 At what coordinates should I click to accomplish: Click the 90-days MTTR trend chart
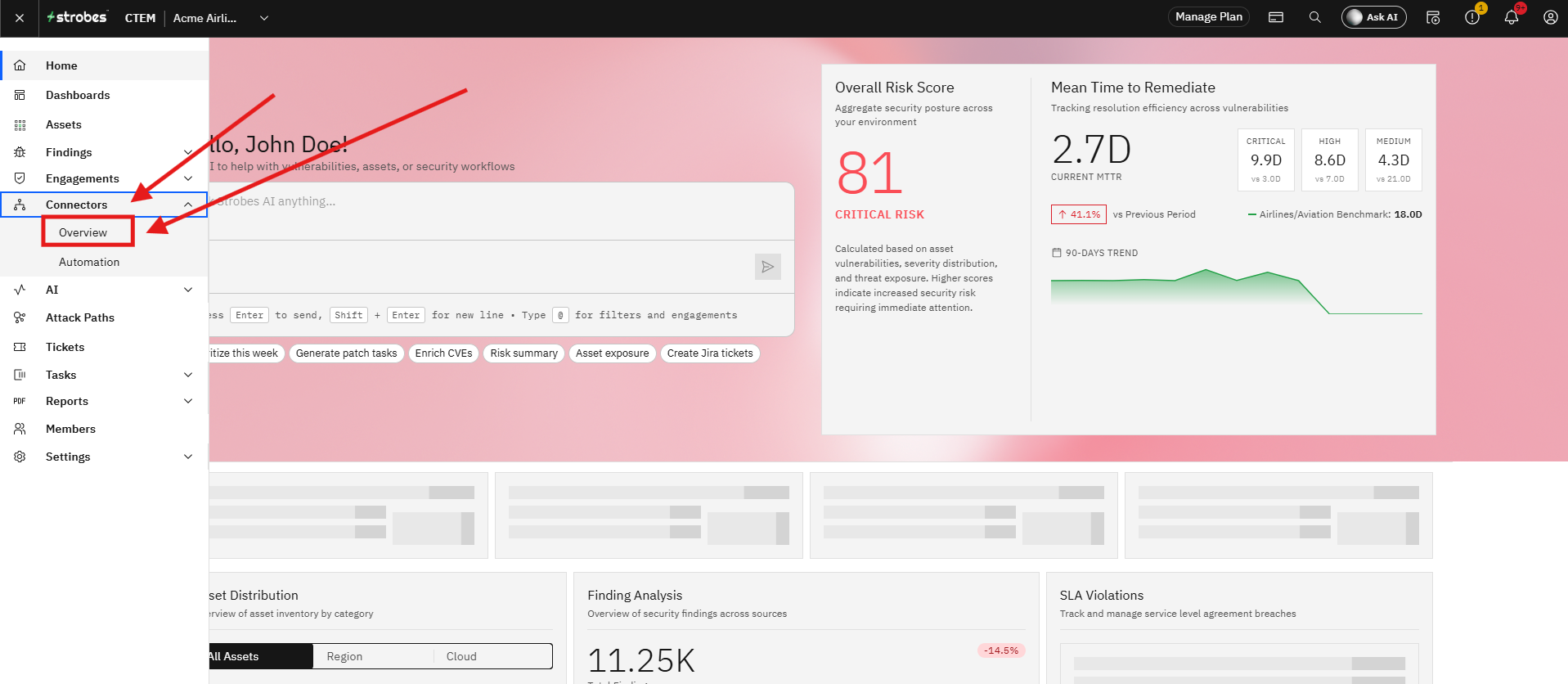(1236, 291)
